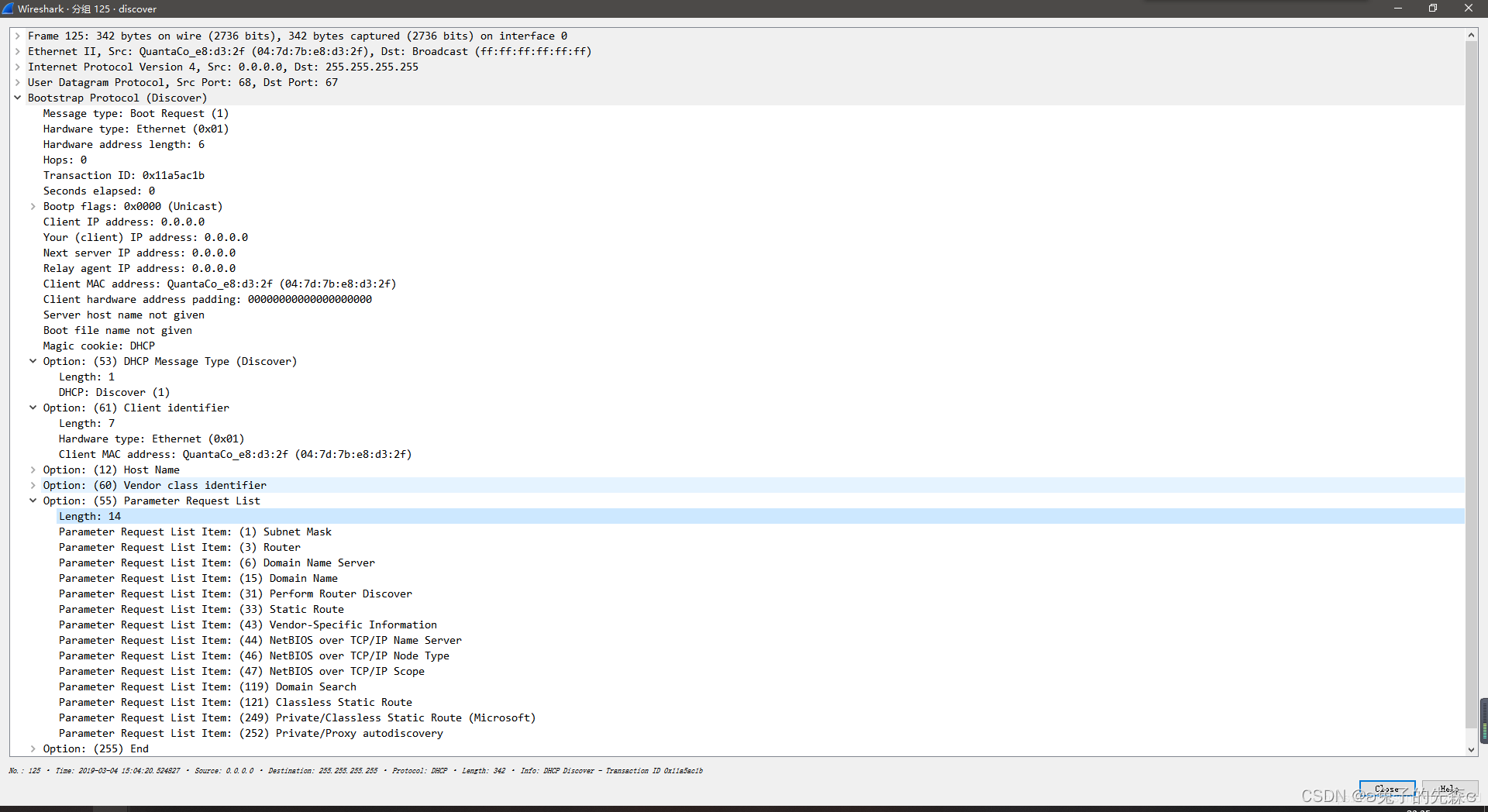Select Hardware type: Ethernet (0x01) row under Boot Request
This screenshot has width=1488, height=812.
coord(136,129)
